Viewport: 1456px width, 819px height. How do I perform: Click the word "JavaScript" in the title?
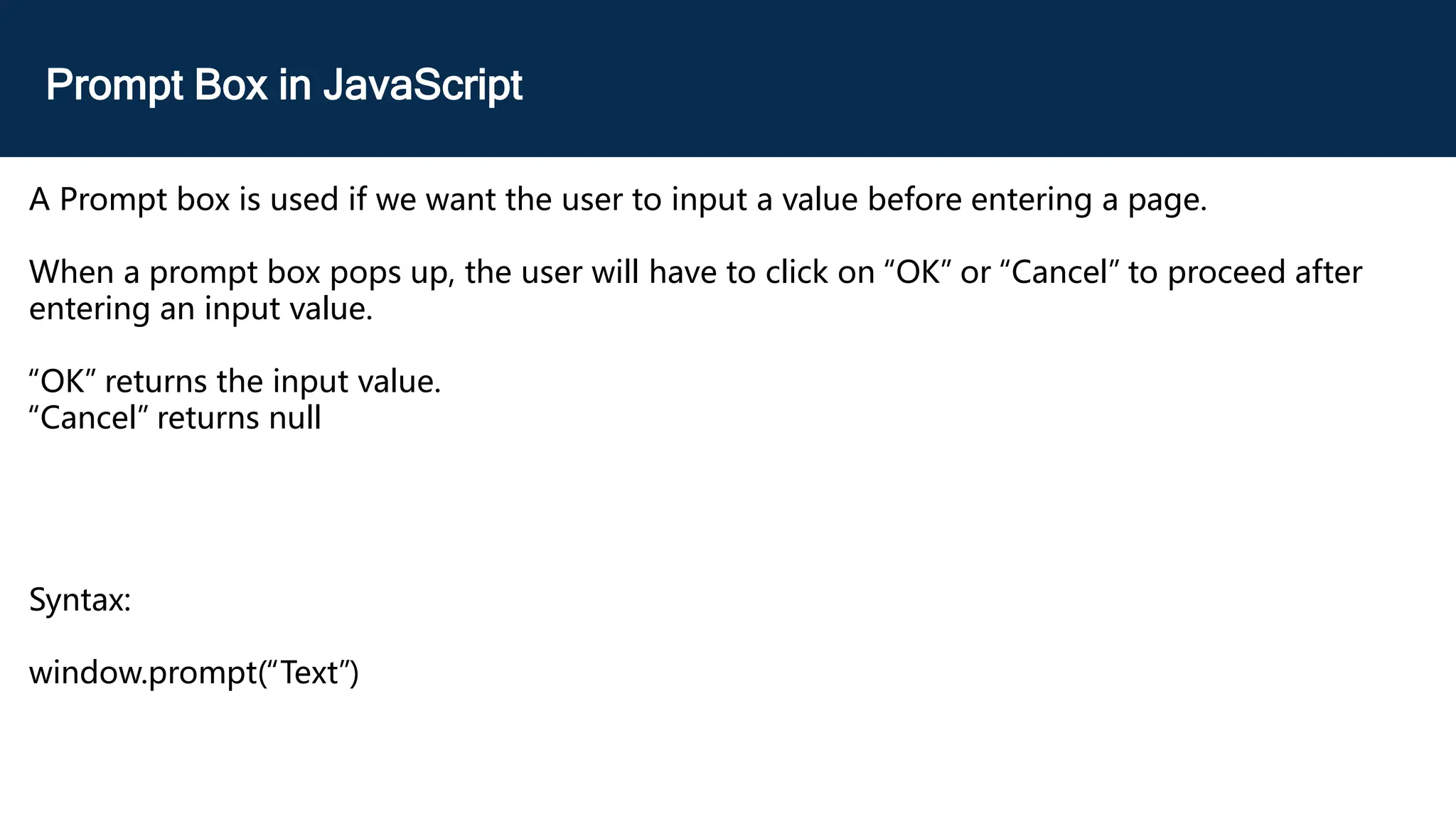coord(422,85)
